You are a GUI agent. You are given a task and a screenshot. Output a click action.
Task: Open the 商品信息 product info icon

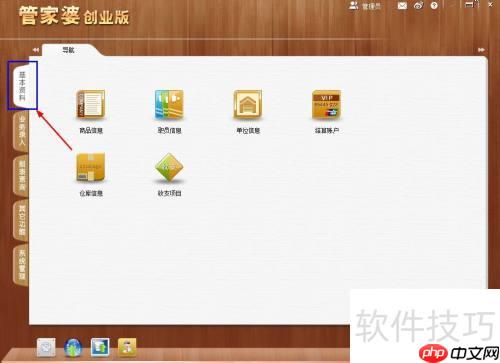pos(91,105)
